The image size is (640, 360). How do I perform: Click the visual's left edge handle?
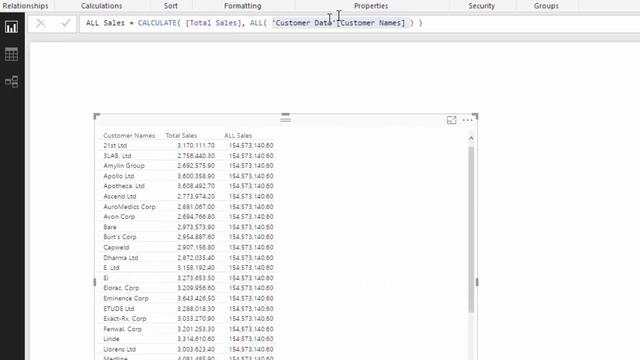pyautogui.click(x=95, y=282)
